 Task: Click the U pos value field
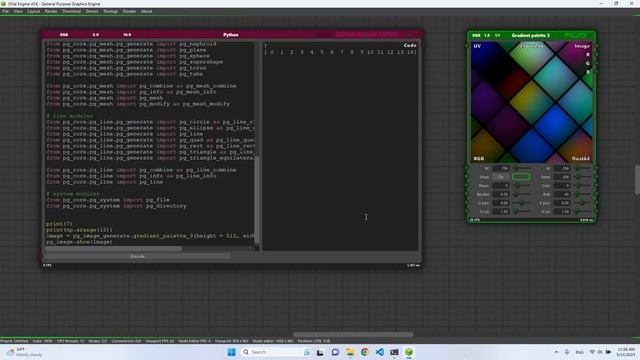point(501,203)
